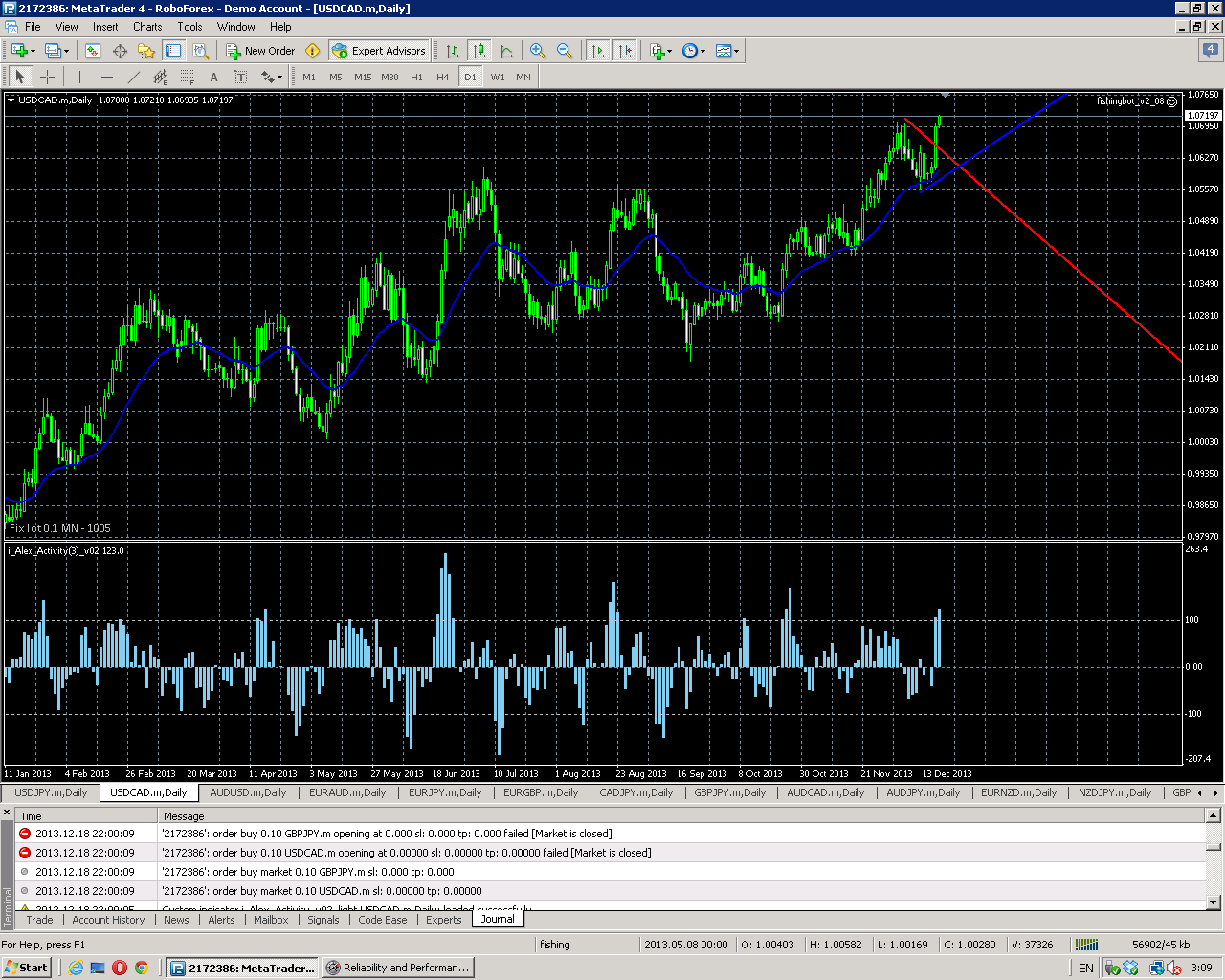Screen dimensions: 1225x980
Task: Click the New Order button
Action: 260,51
